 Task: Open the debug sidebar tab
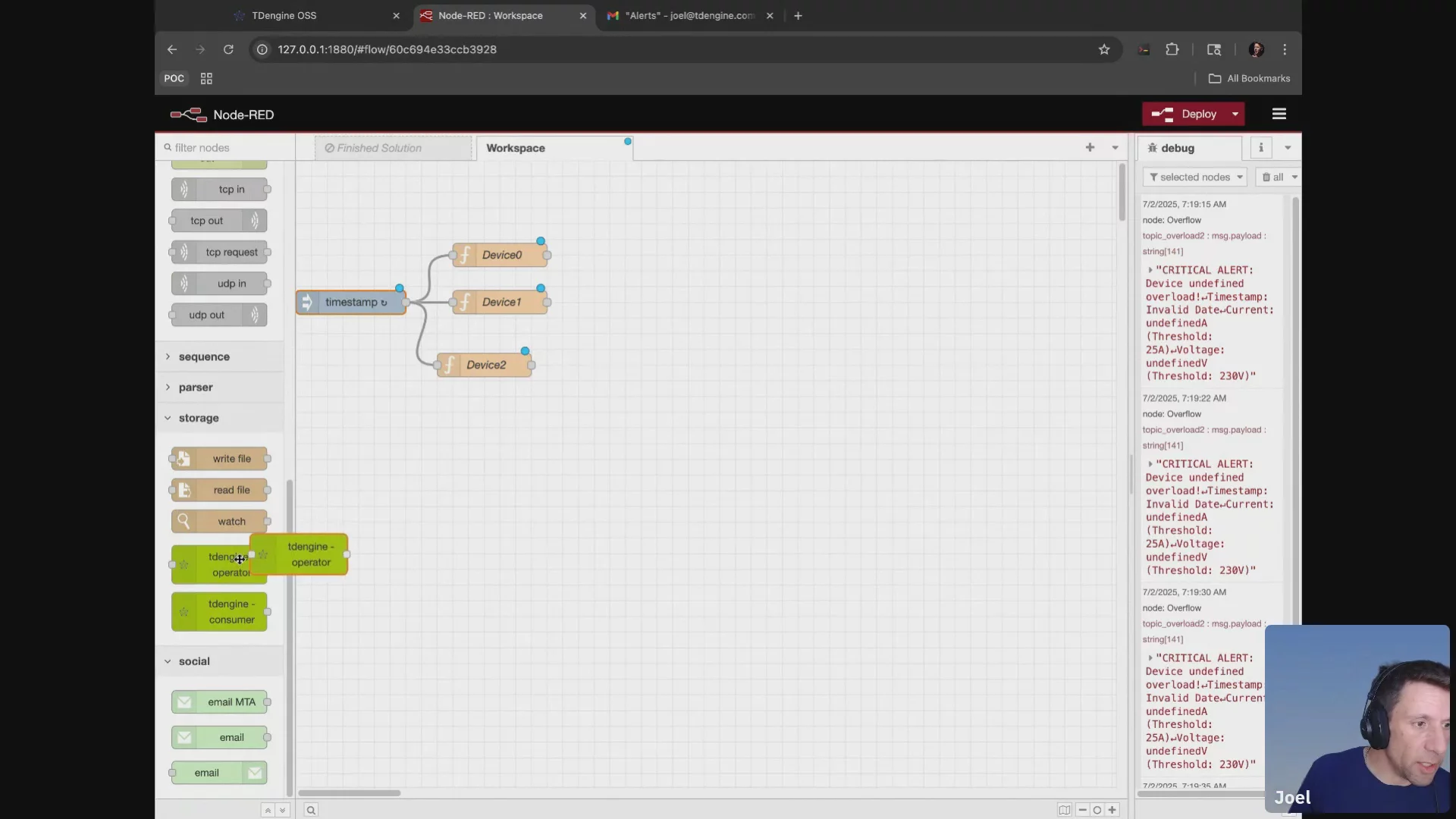pos(1189,148)
